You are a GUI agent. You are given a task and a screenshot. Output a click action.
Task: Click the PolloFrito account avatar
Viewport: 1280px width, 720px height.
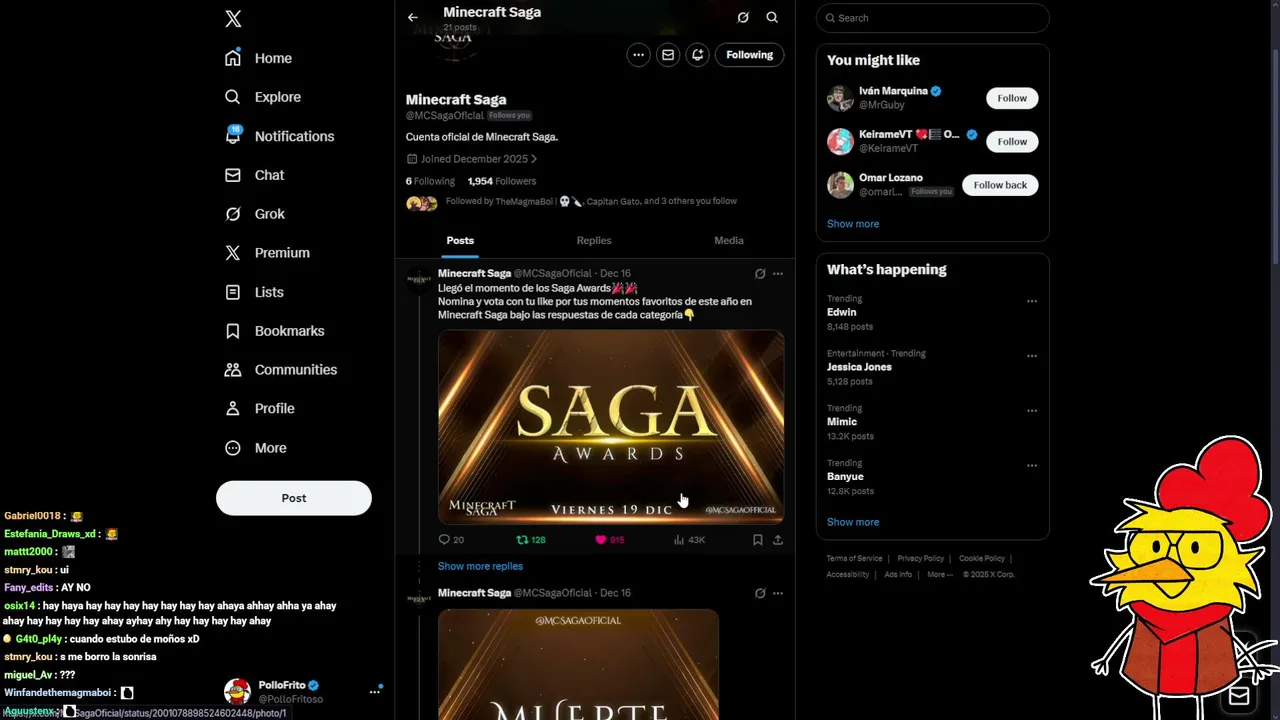(237, 691)
